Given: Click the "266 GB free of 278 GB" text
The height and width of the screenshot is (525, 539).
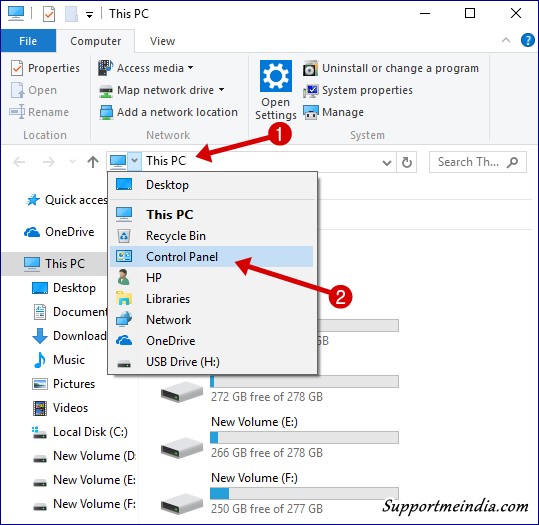Looking at the screenshot, I should 267,453.
